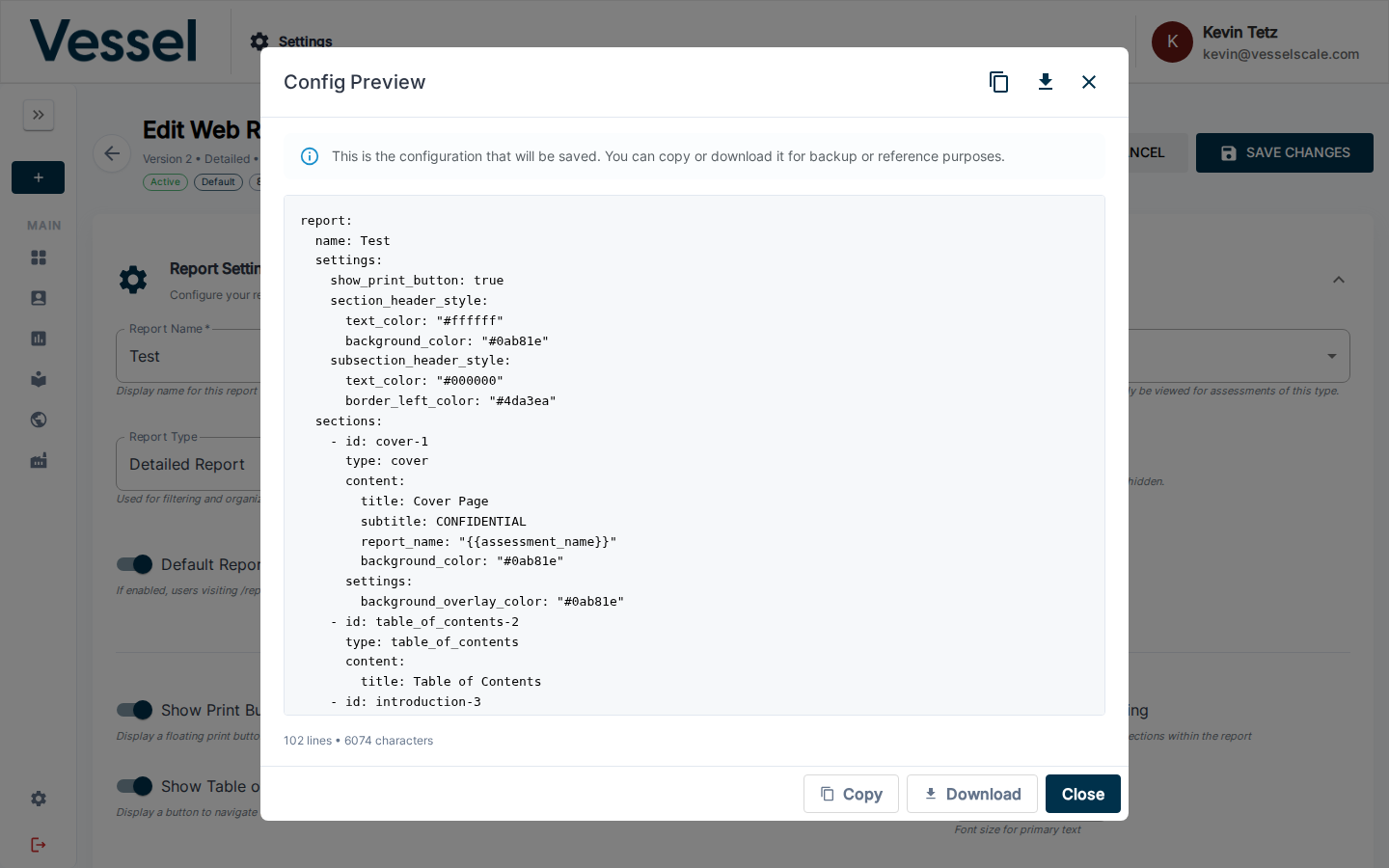Toggle the Show Table of Contents switch
This screenshot has width=1389, height=868.
(x=135, y=786)
